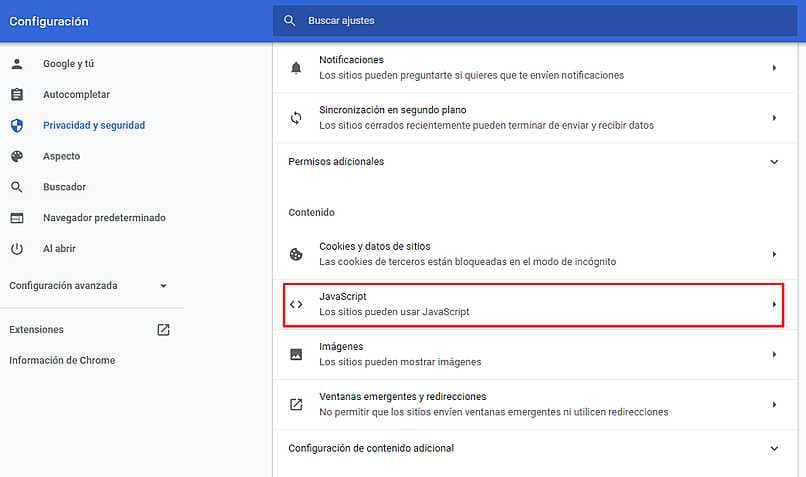Click 'No permitir que los sitios envíen' description
Image resolution: width=806 pixels, height=477 pixels.
point(494,412)
